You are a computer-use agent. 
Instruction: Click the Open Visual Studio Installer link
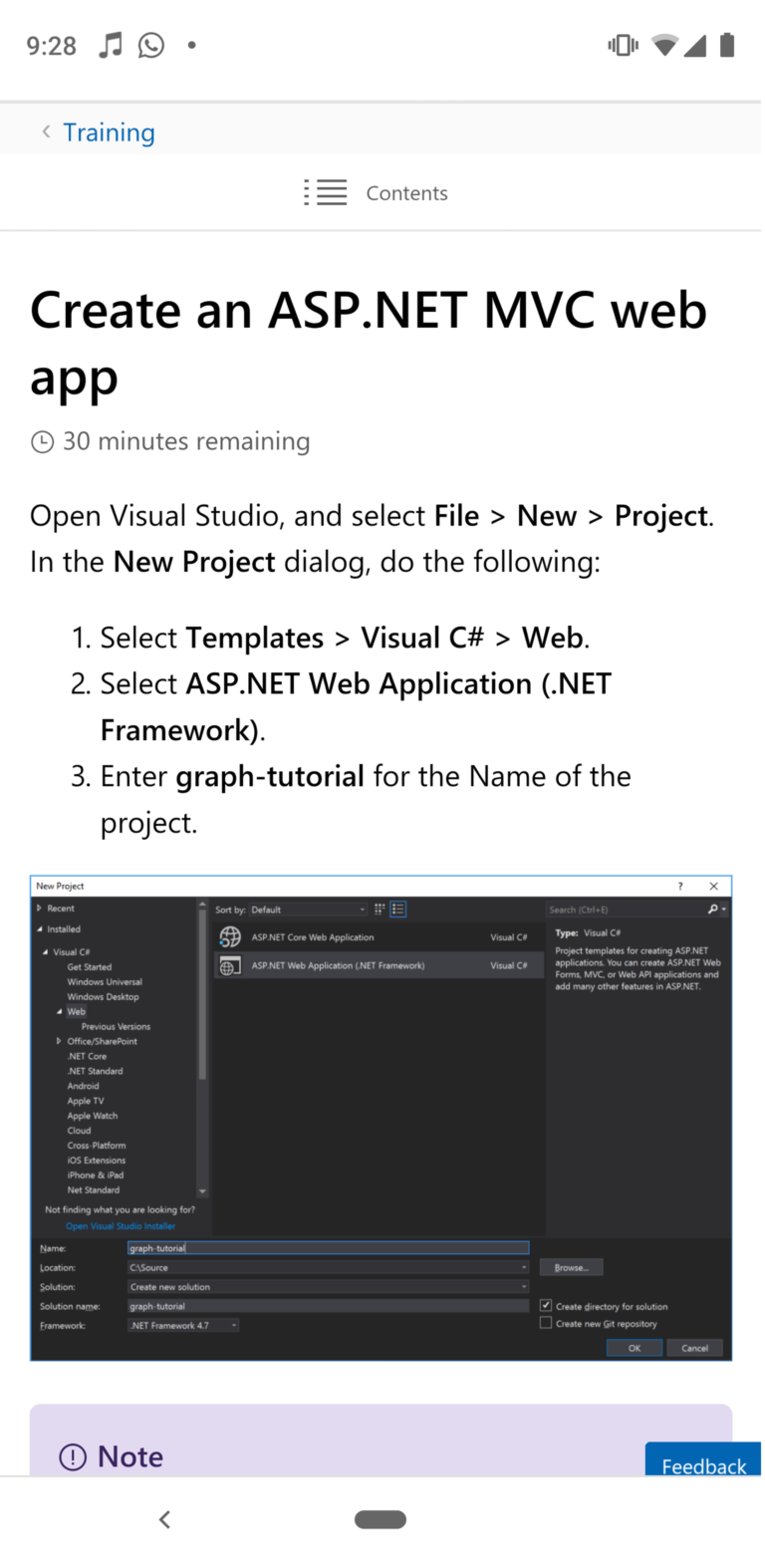tap(120, 1225)
